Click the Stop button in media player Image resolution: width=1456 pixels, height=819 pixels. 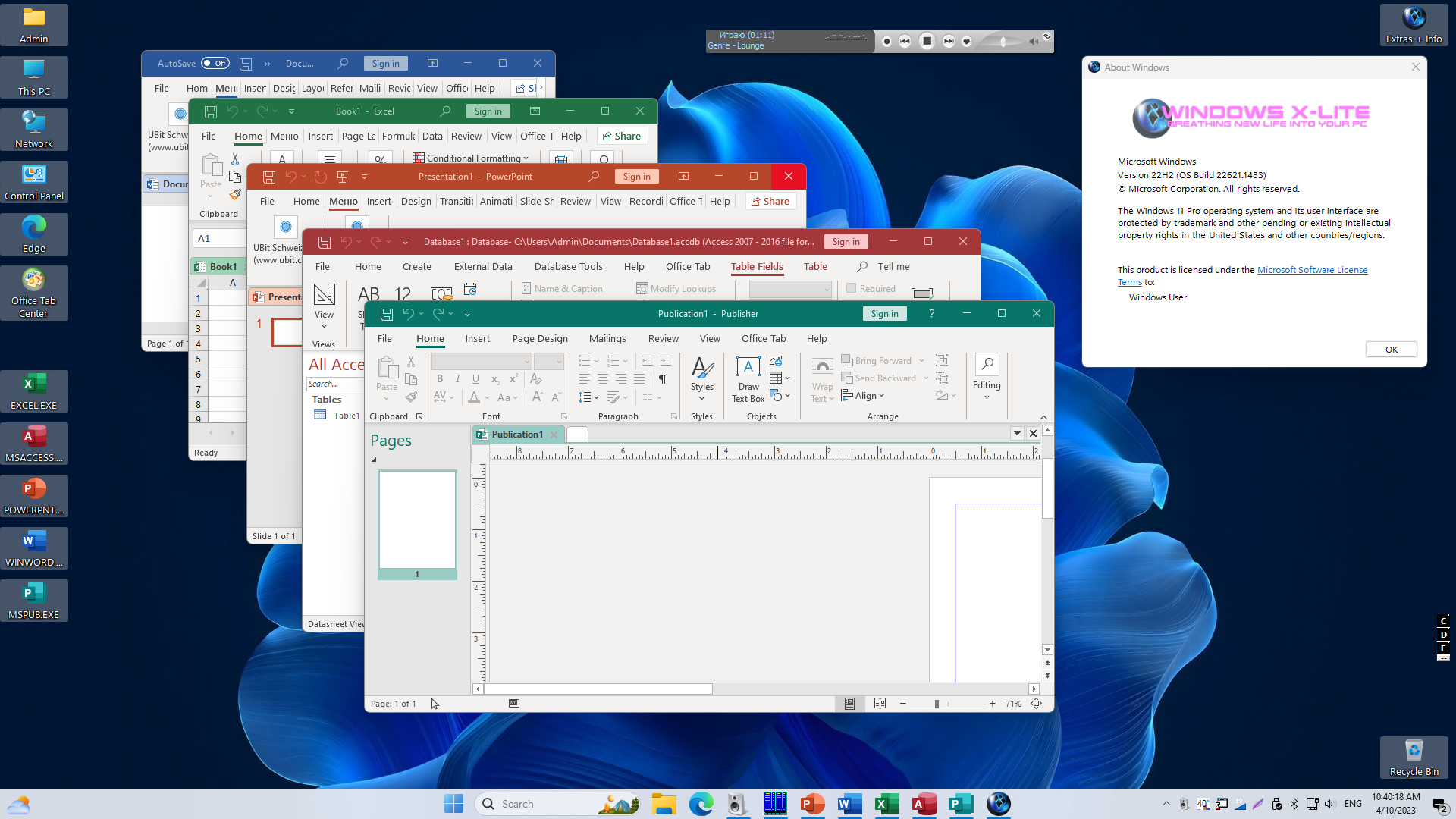tap(927, 41)
